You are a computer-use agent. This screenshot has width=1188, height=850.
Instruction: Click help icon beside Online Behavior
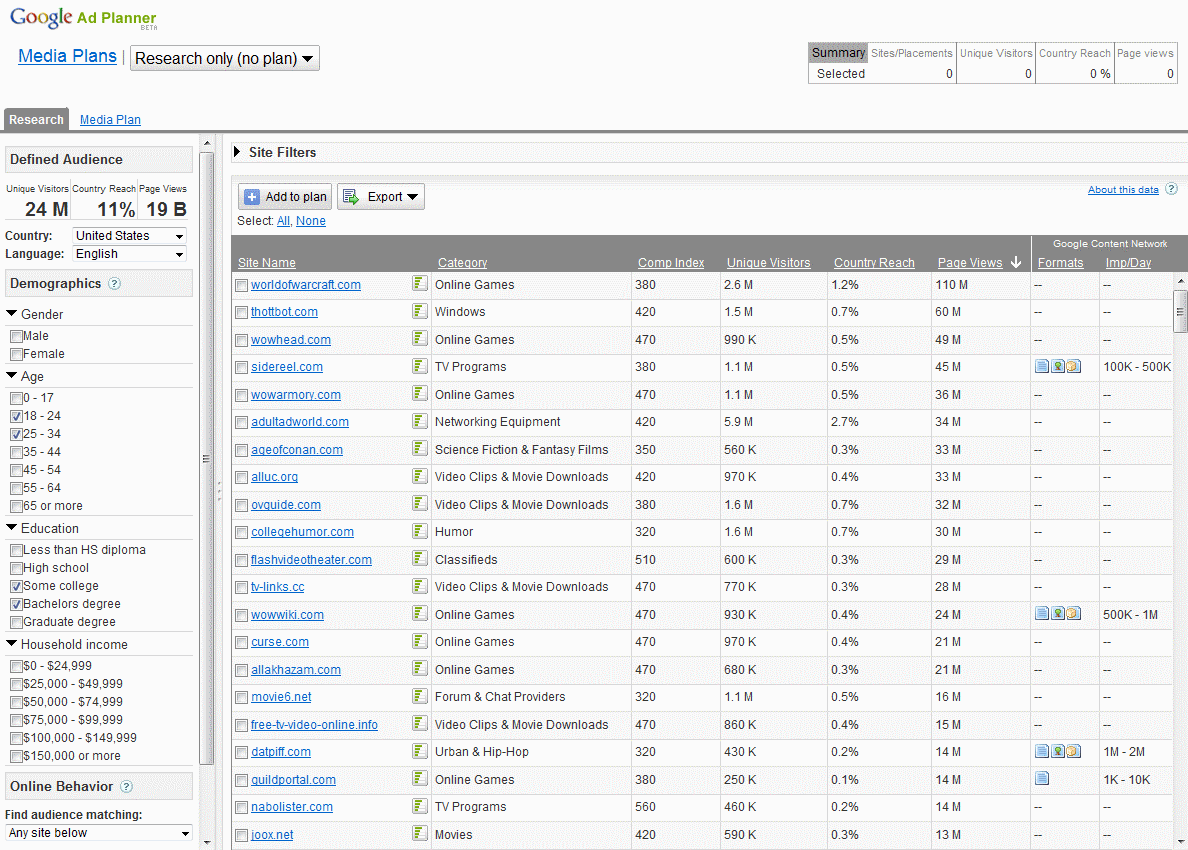click(126, 787)
